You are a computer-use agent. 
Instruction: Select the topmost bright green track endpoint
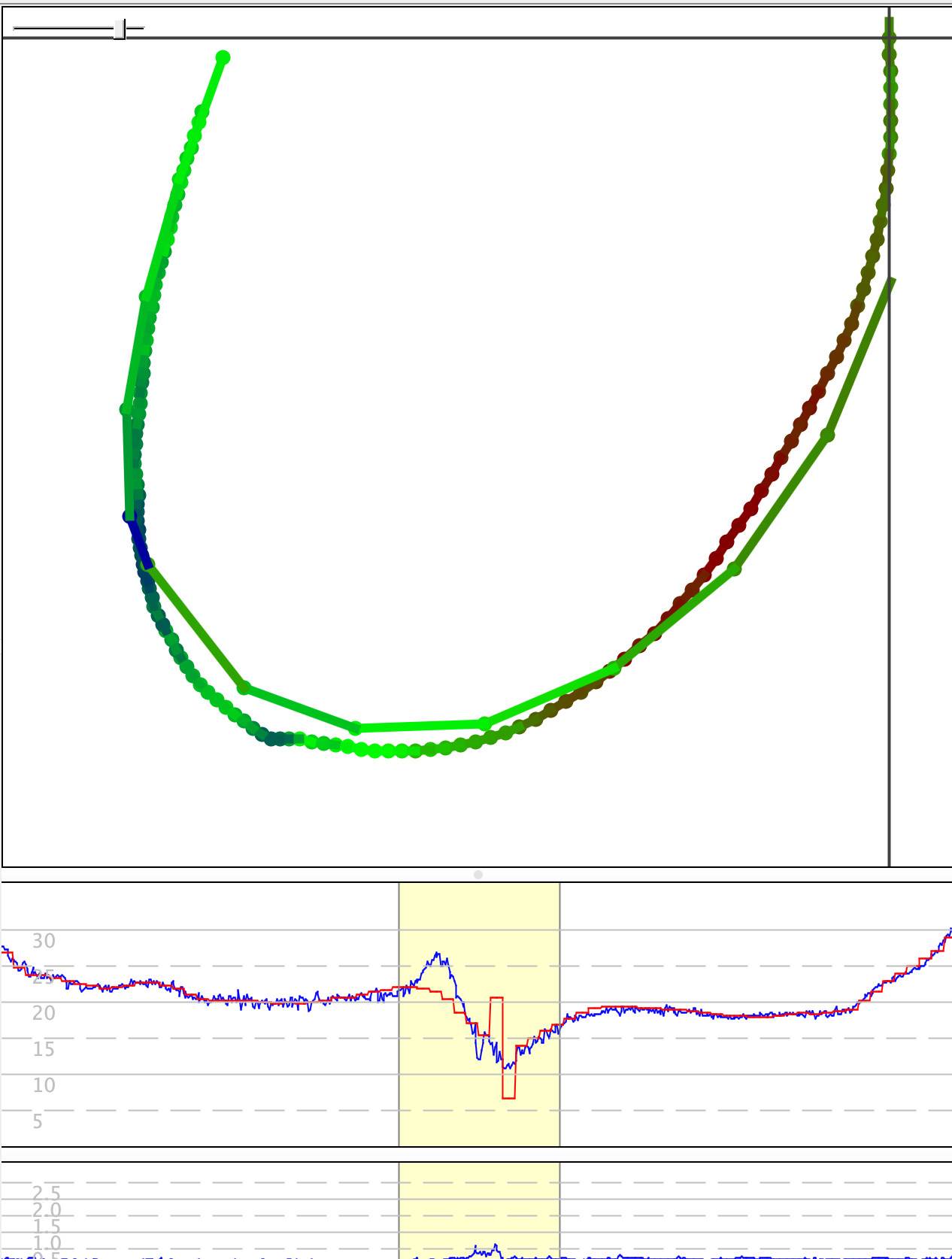click(223, 57)
